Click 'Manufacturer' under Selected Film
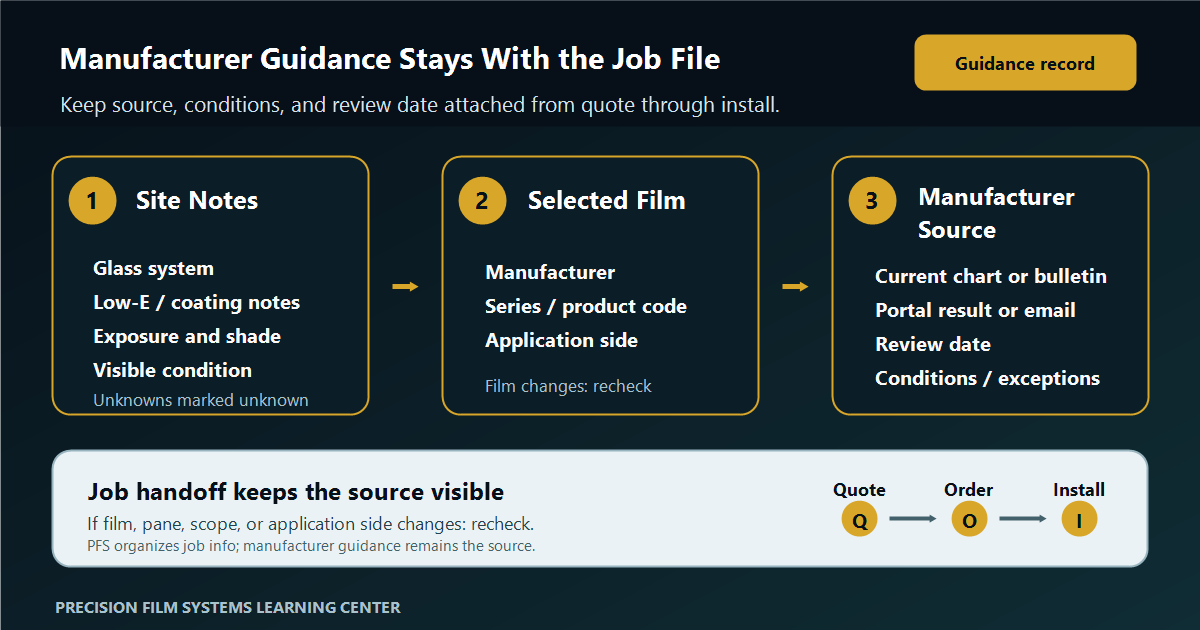The image size is (1200, 630). (x=550, y=272)
